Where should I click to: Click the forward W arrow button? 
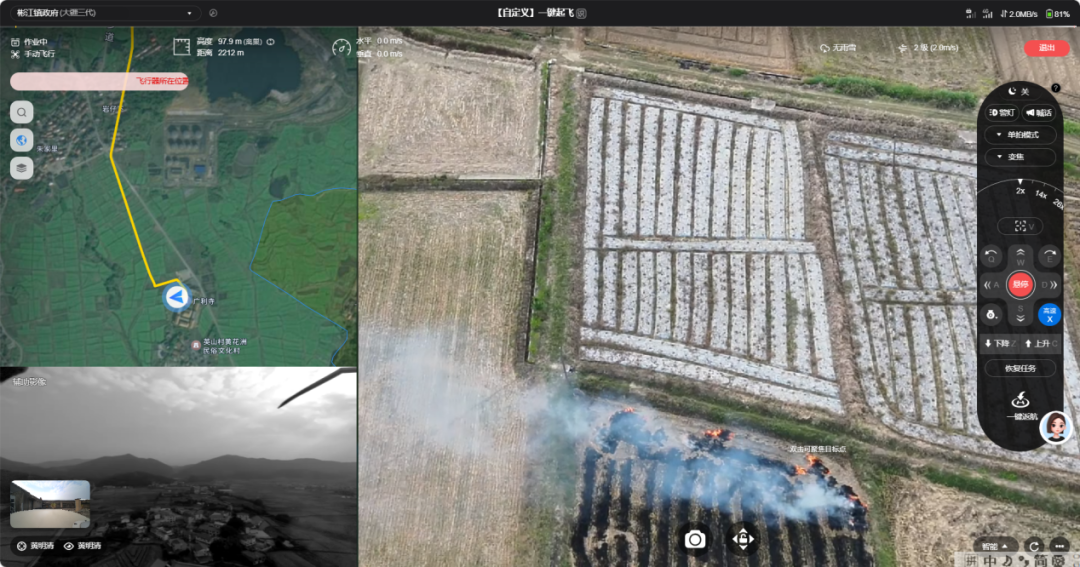coord(1020,256)
